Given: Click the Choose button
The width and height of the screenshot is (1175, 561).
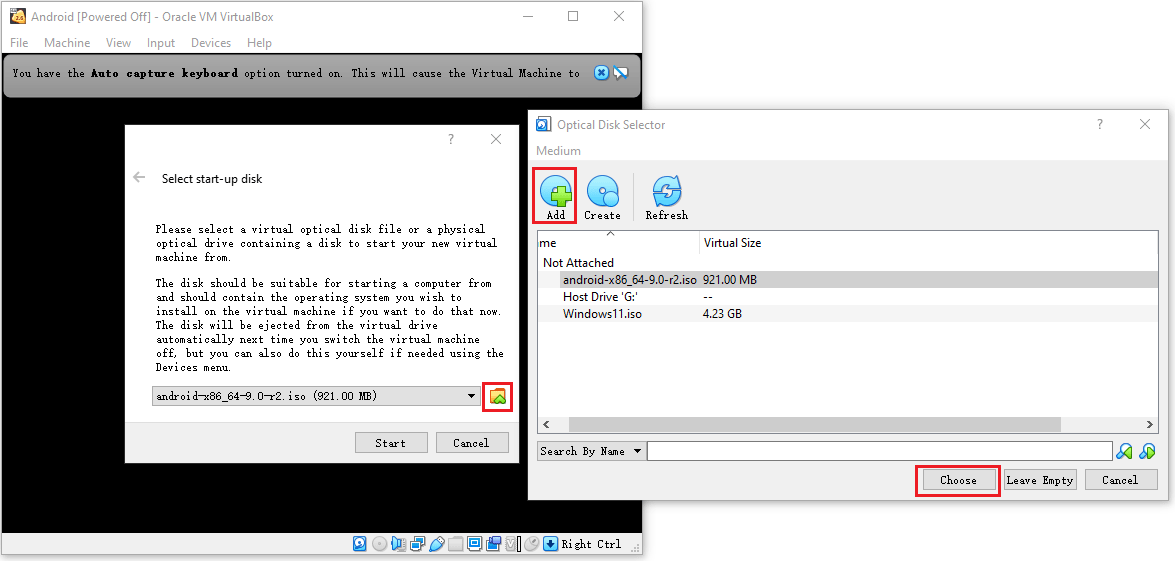Looking at the screenshot, I should [958, 480].
